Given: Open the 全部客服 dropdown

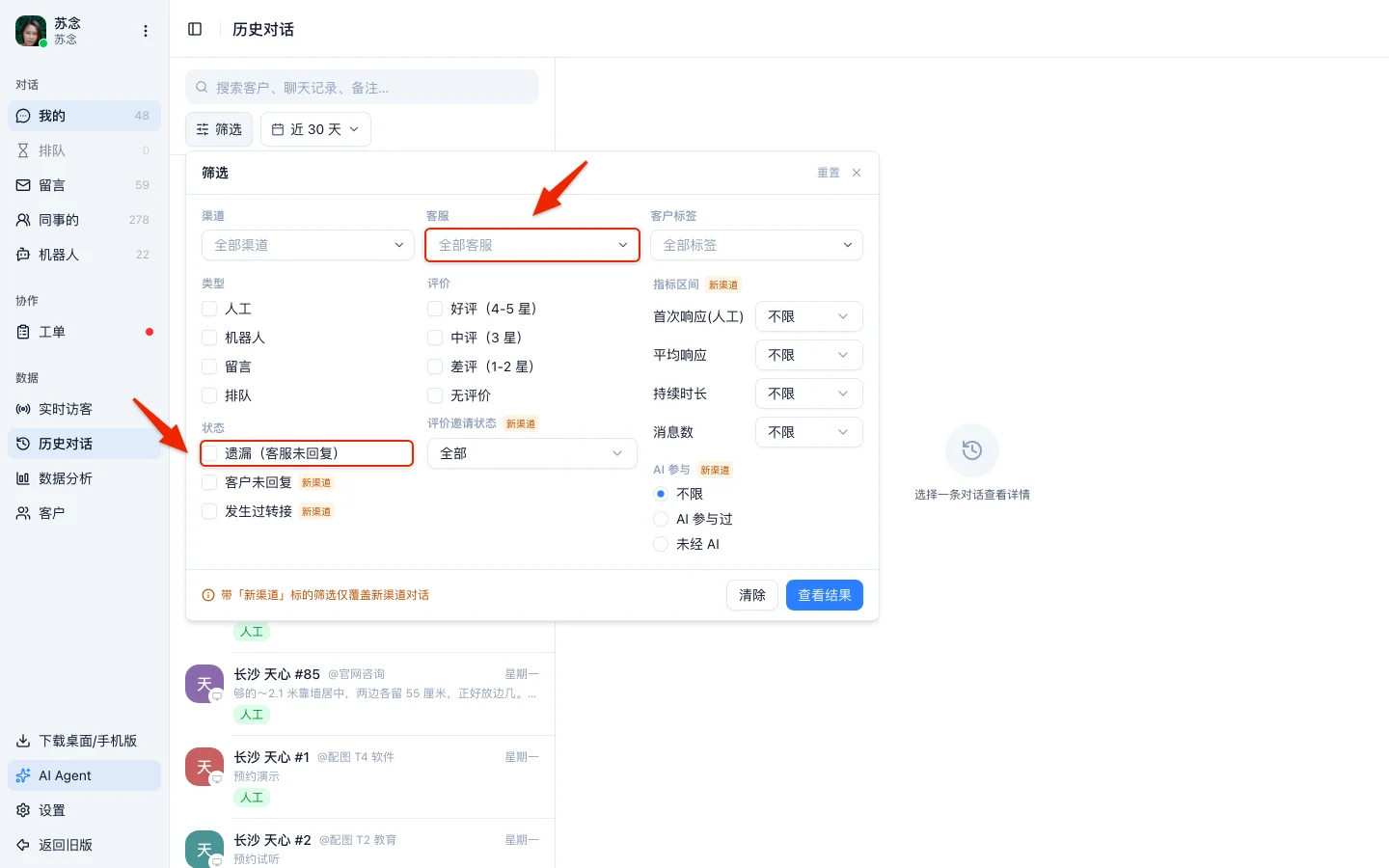Looking at the screenshot, I should tap(532, 245).
